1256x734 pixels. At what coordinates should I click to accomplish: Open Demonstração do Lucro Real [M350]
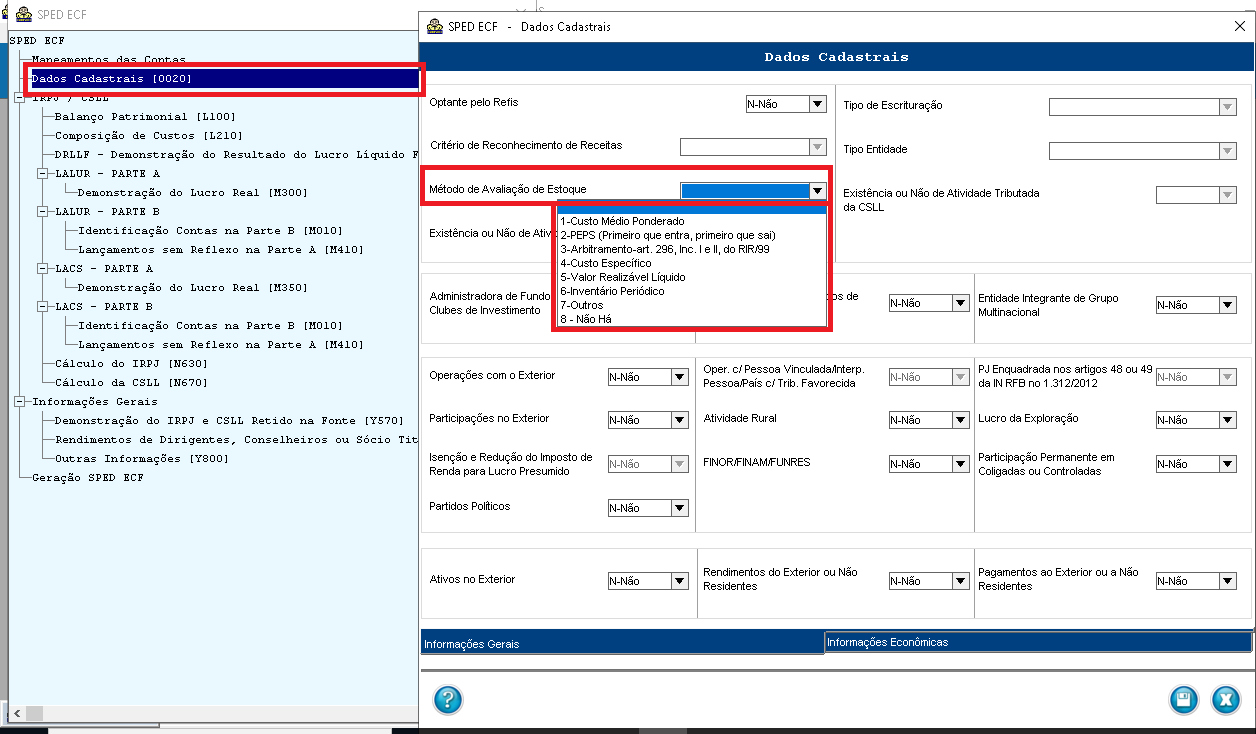(192, 288)
